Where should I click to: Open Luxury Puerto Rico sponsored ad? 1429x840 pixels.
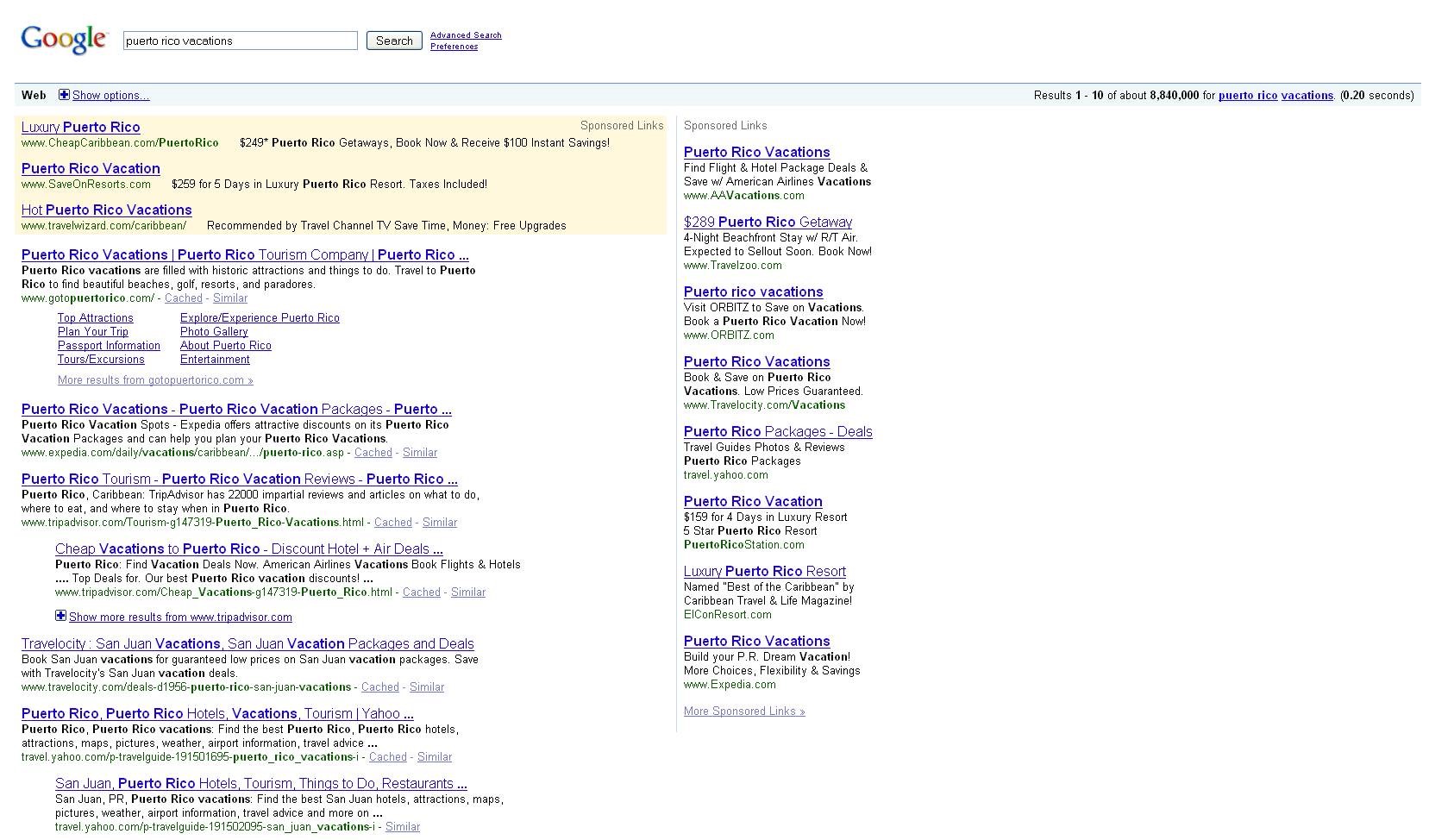click(81, 127)
